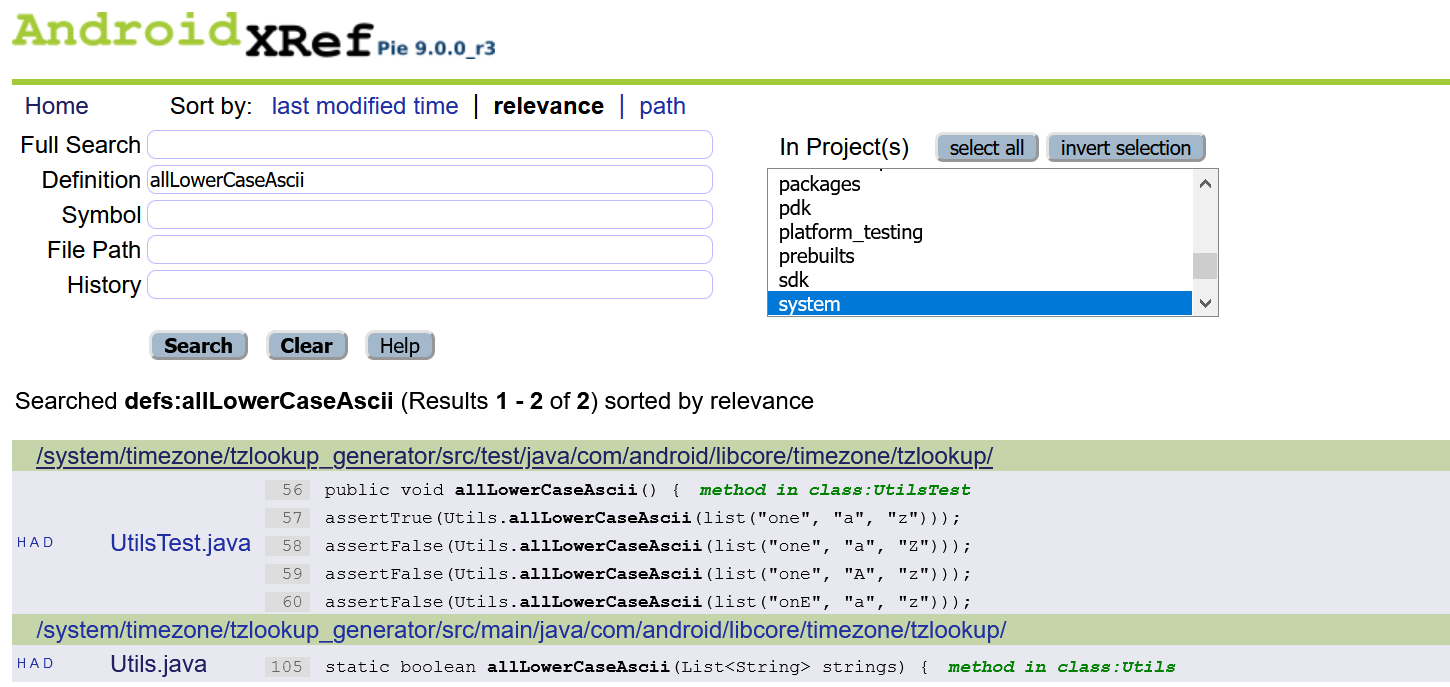The width and height of the screenshot is (1450, 687).
Task: Select the highlighted system project entry
Action: click(x=980, y=304)
